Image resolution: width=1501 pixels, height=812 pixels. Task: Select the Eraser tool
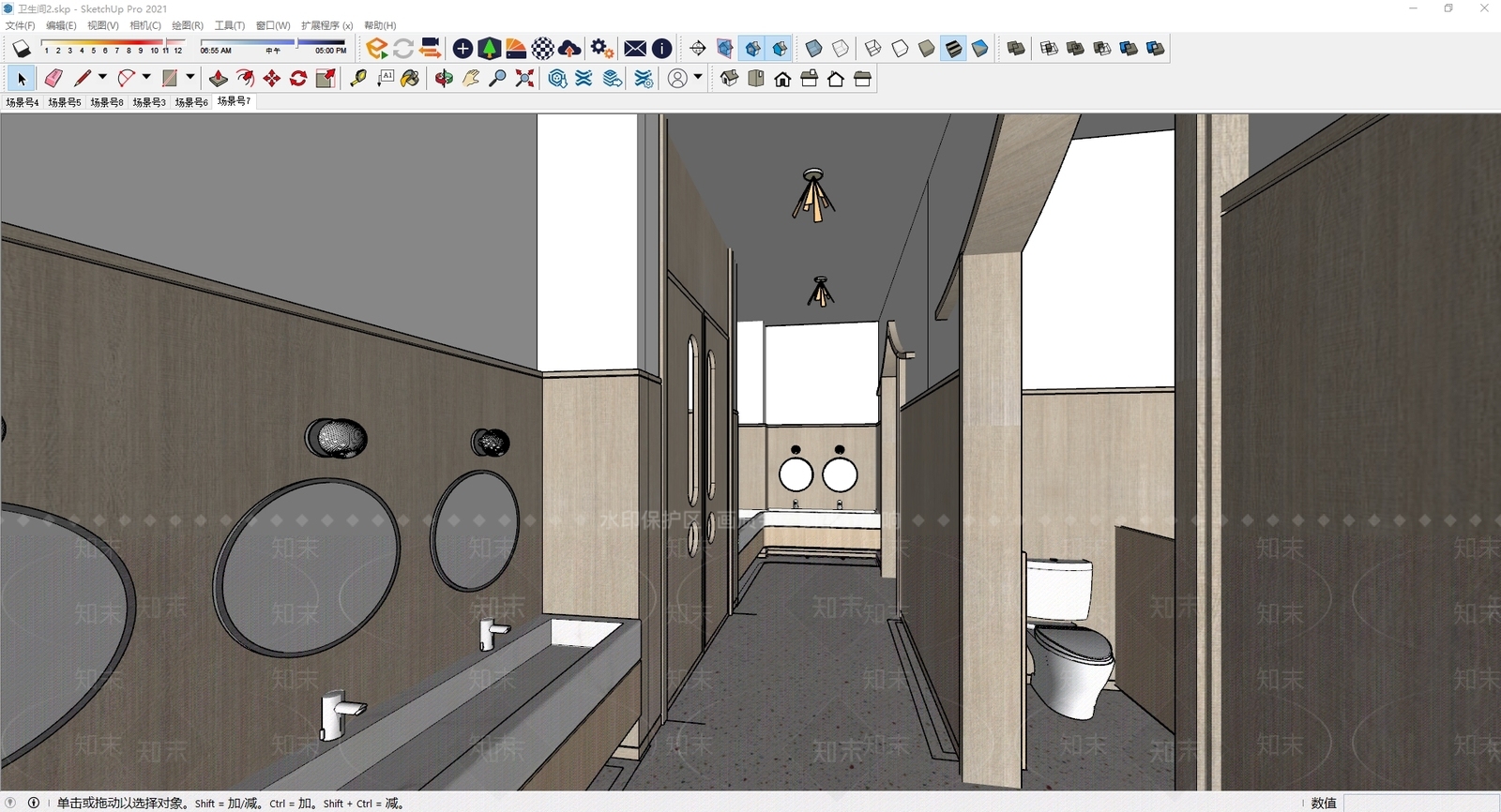click(x=53, y=79)
